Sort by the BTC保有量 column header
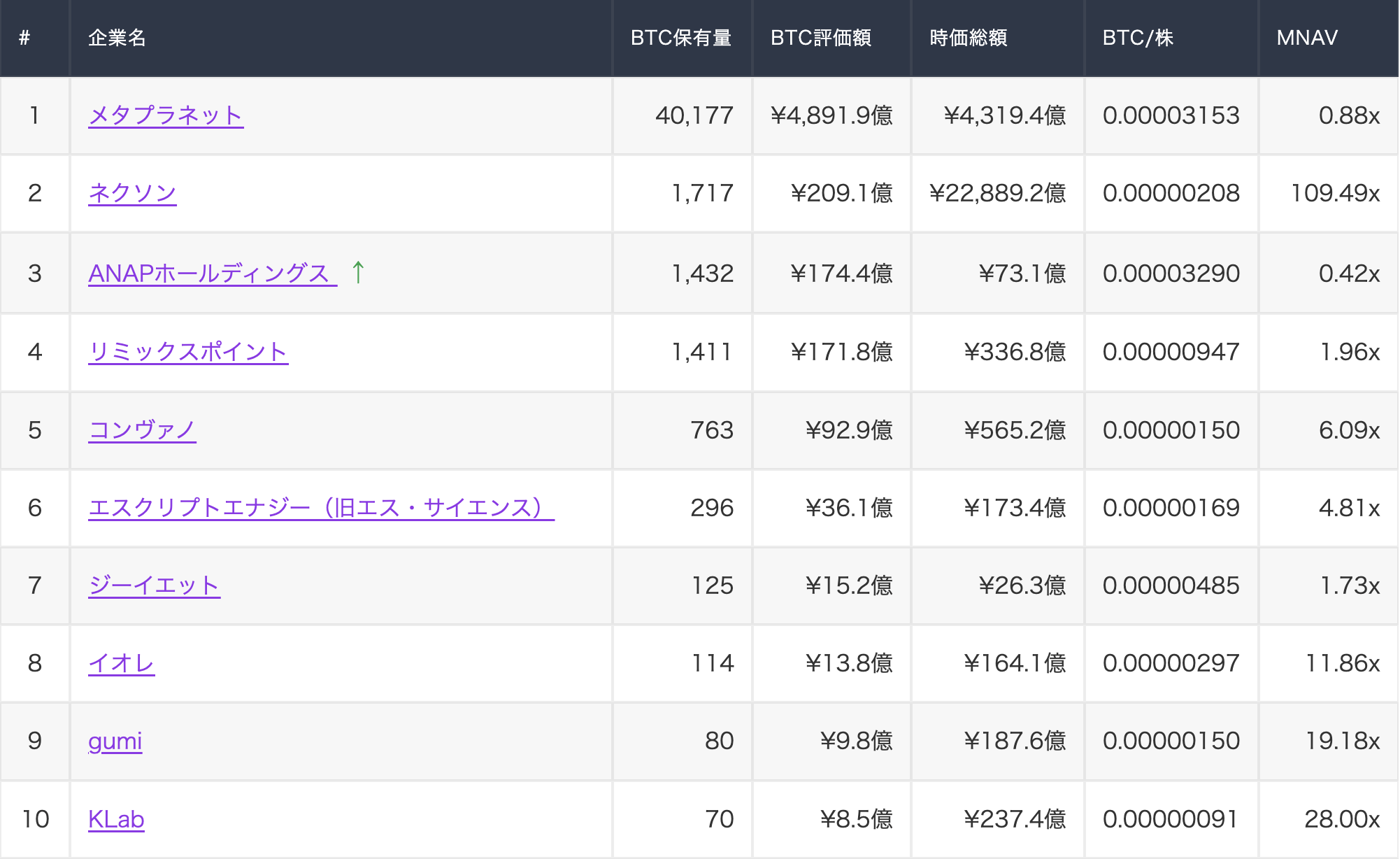 680,38
